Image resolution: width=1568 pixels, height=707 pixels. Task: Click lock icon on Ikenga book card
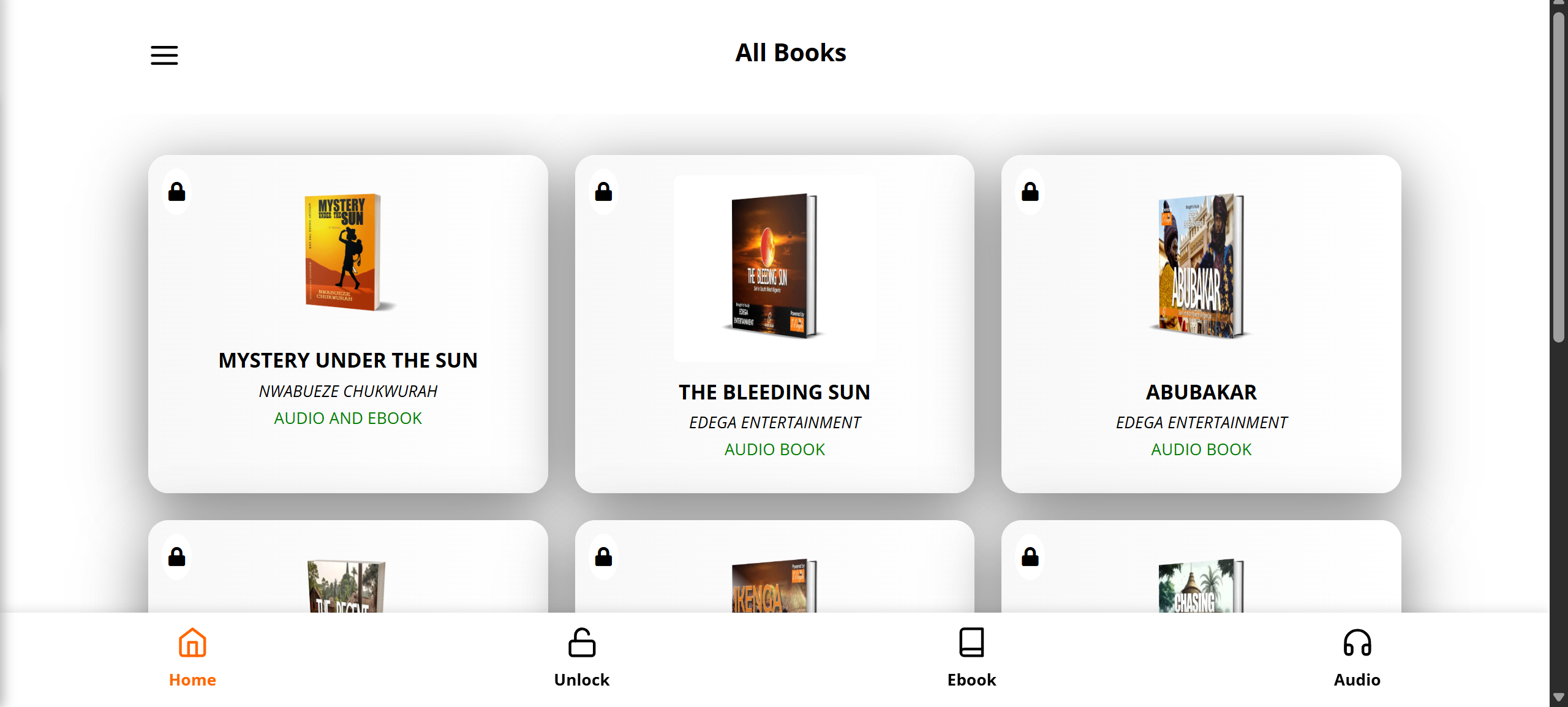tap(603, 557)
